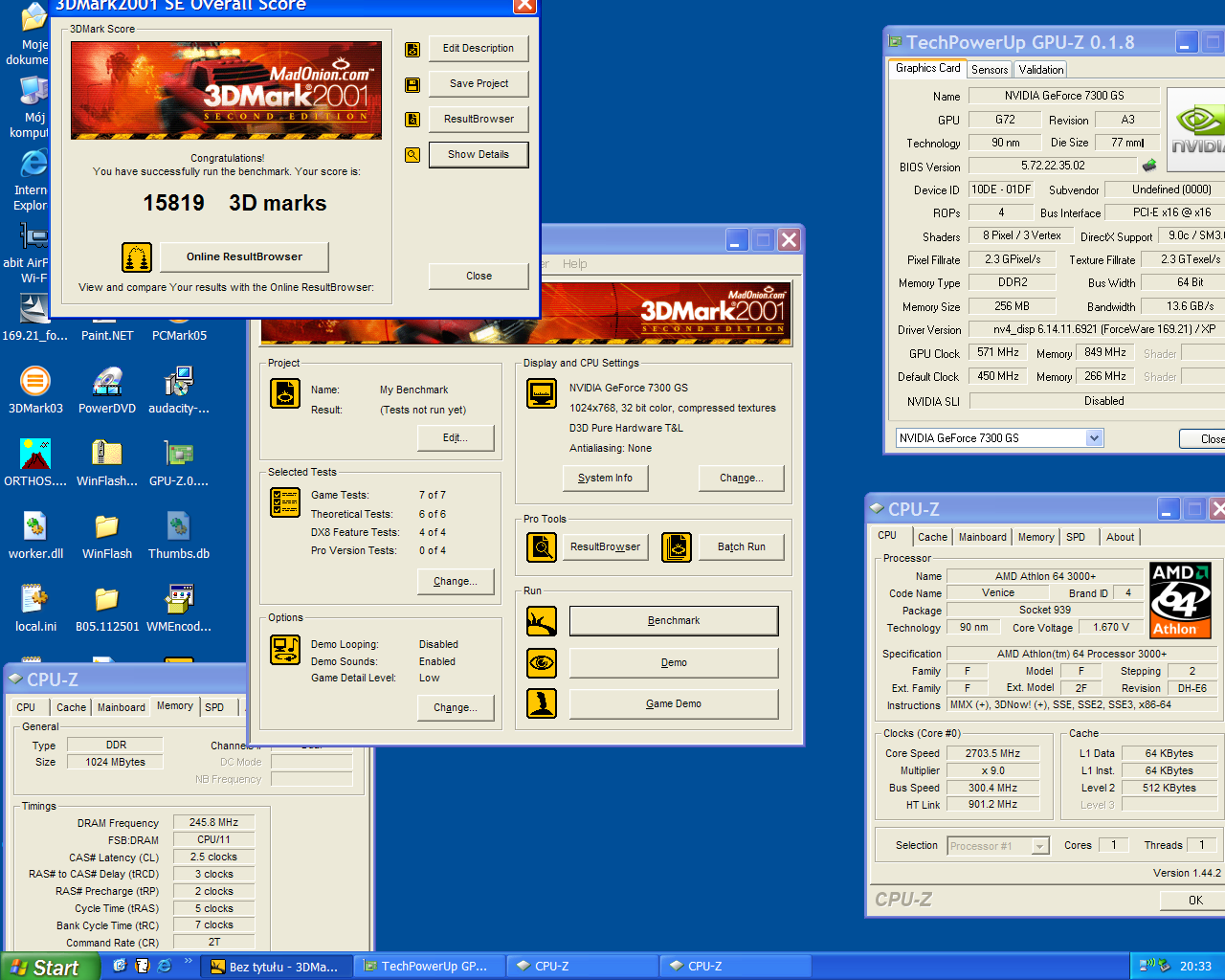This screenshot has width=1225, height=980.
Task: Click the Windows Start button
Action: 50,967
